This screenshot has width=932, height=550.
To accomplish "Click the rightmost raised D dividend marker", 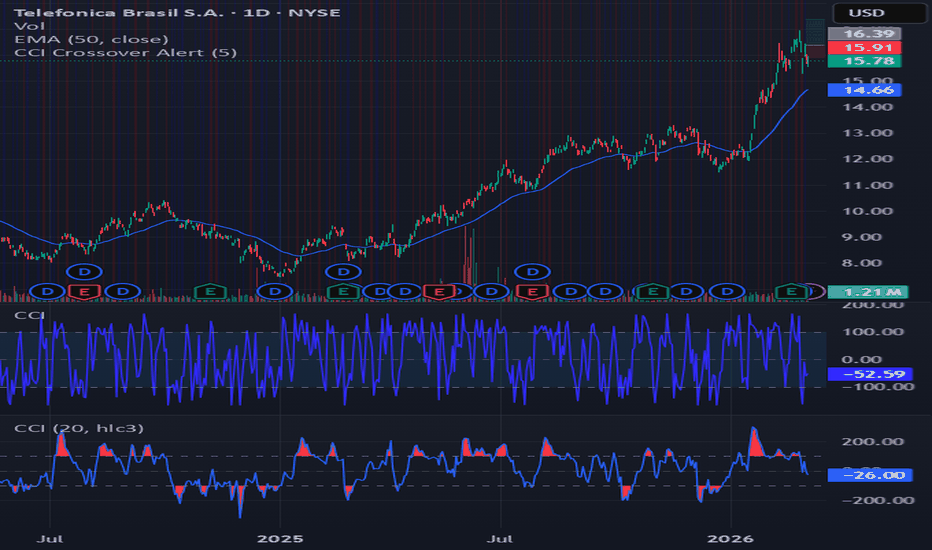I will pos(533,271).
